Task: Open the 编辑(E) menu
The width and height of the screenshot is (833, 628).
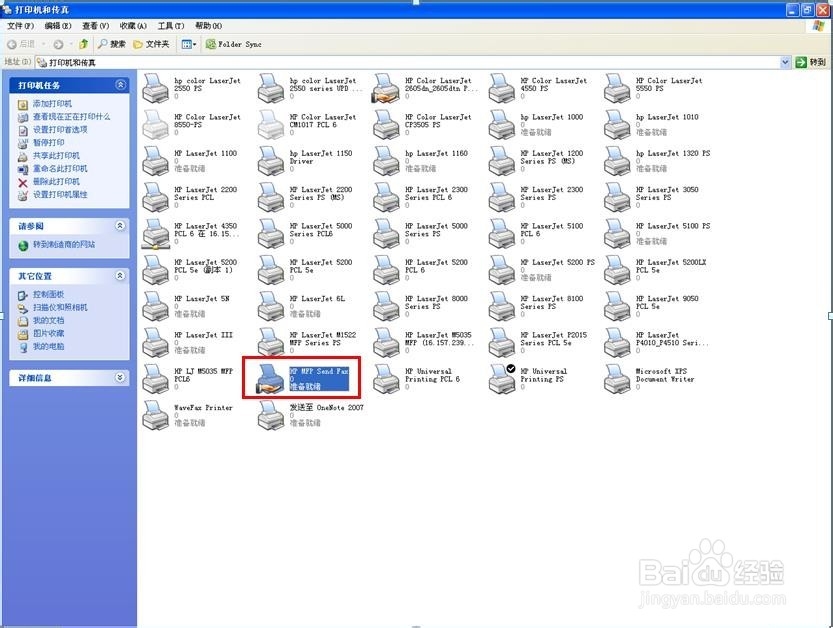Action: click(57, 26)
